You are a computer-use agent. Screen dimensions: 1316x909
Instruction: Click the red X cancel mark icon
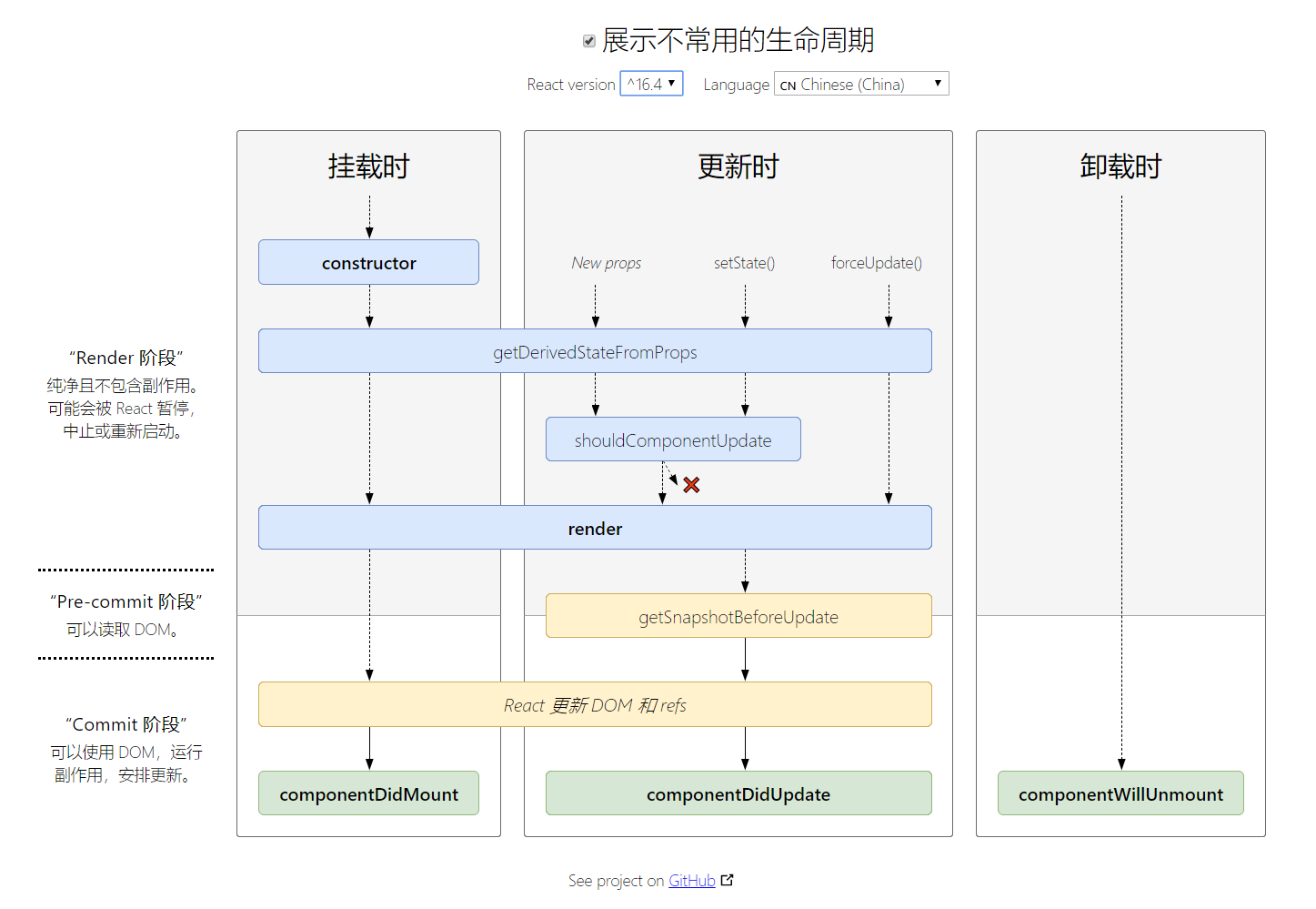click(692, 485)
